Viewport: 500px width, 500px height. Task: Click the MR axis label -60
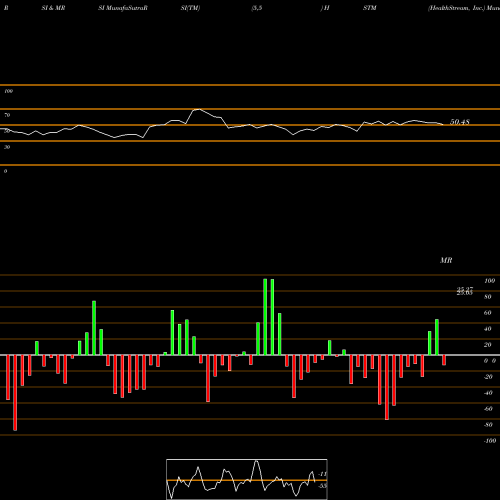point(488,409)
